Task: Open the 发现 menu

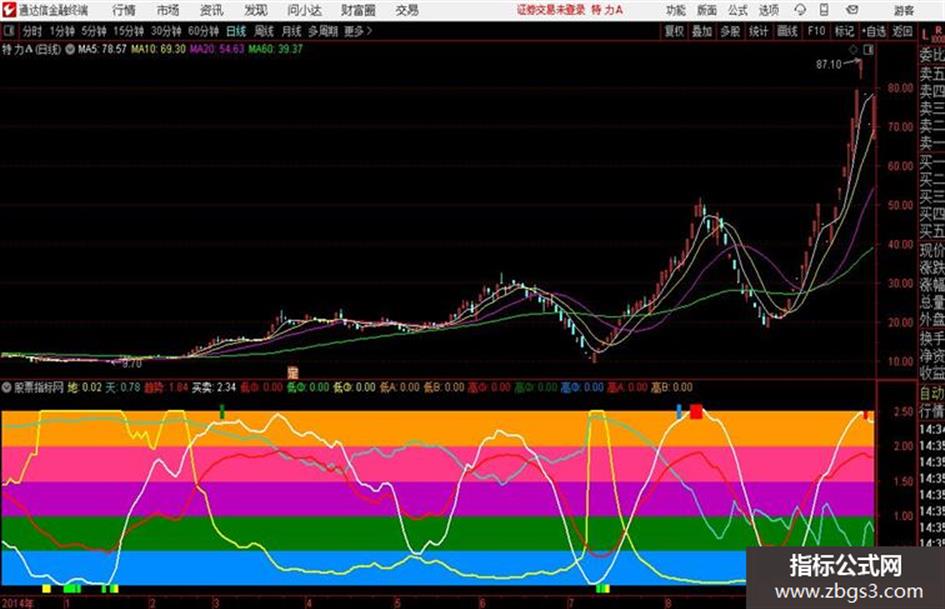Action: [x=256, y=10]
